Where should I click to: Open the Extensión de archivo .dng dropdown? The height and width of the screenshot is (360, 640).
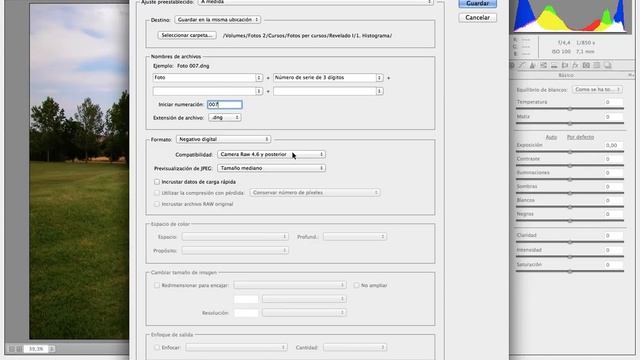pos(224,118)
